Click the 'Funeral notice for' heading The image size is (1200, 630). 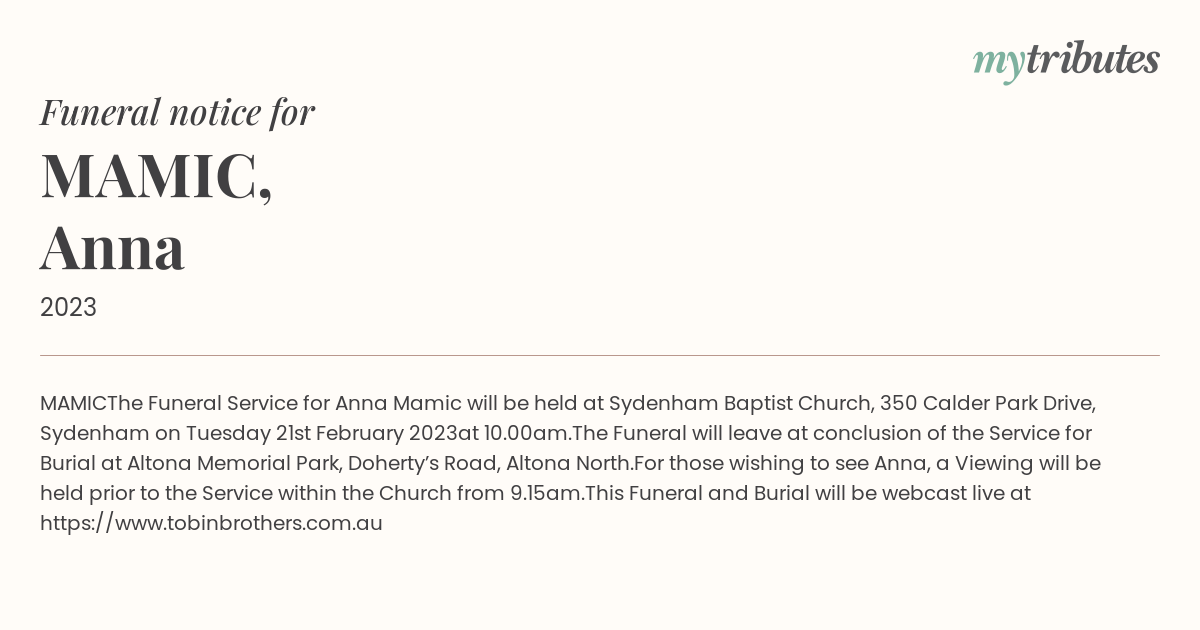[x=177, y=112]
